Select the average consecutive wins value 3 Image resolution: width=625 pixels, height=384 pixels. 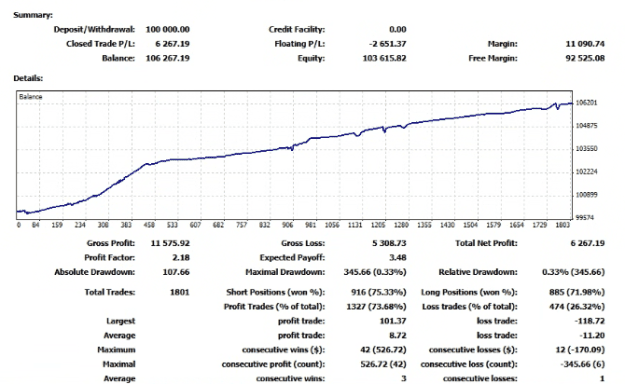coord(403,378)
